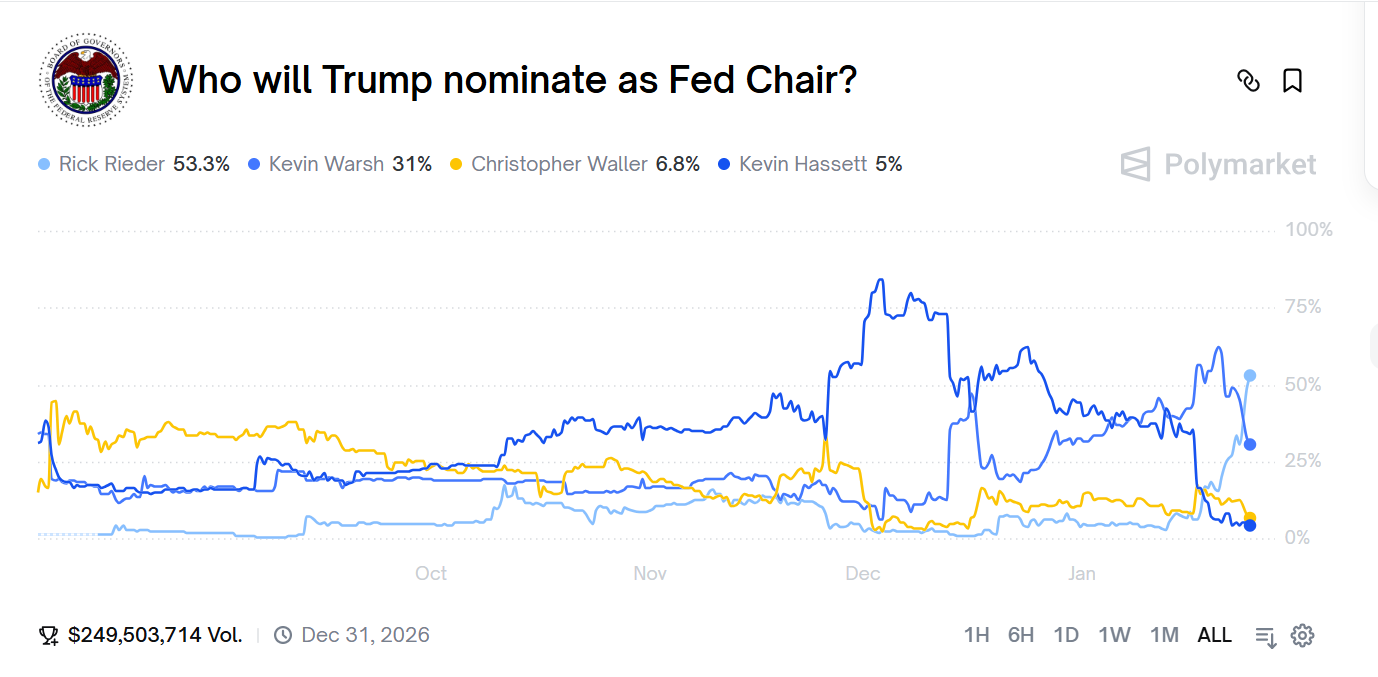This screenshot has height=677, width=1378.
Task: Click the trophy icon beside the volume
Action: click(48, 635)
